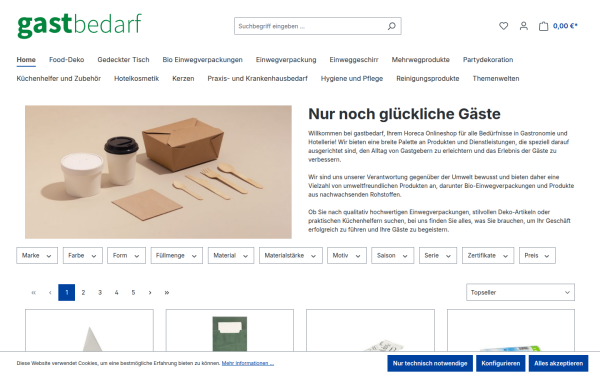The width and height of the screenshot is (600, 375).
Task: Click the search magnifier icon
Action: click(391, 26)
